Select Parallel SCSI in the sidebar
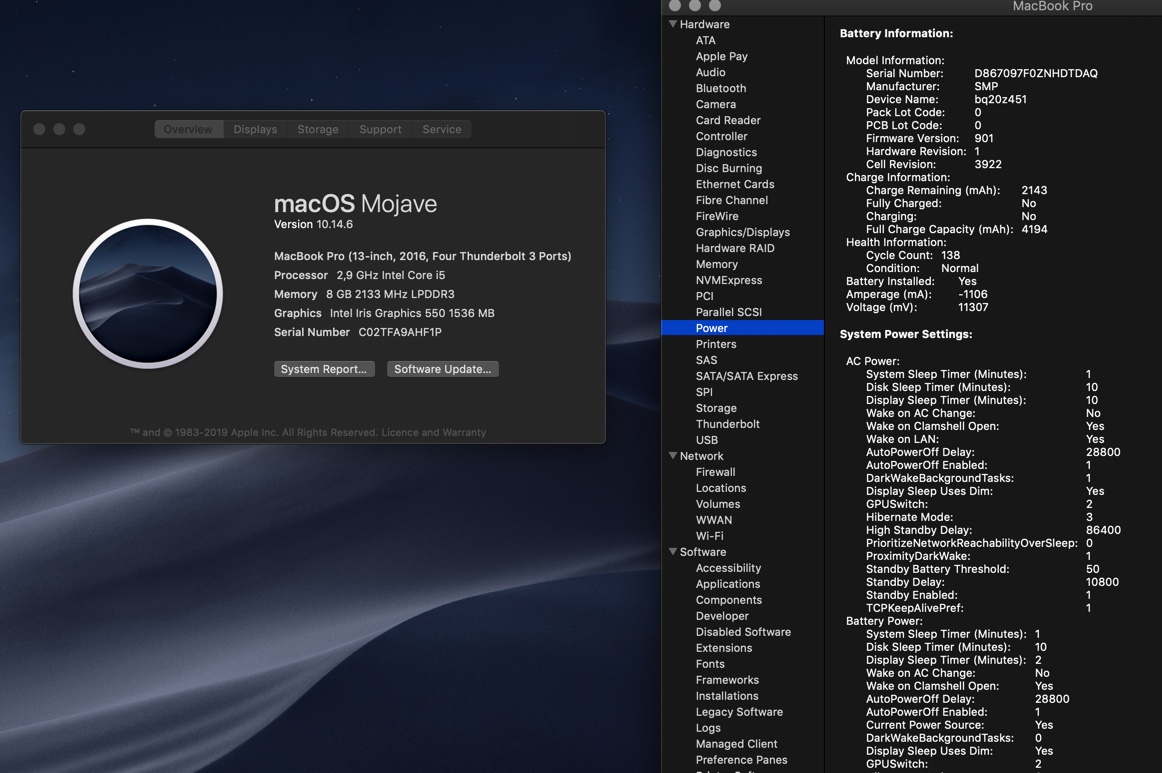 728,312
